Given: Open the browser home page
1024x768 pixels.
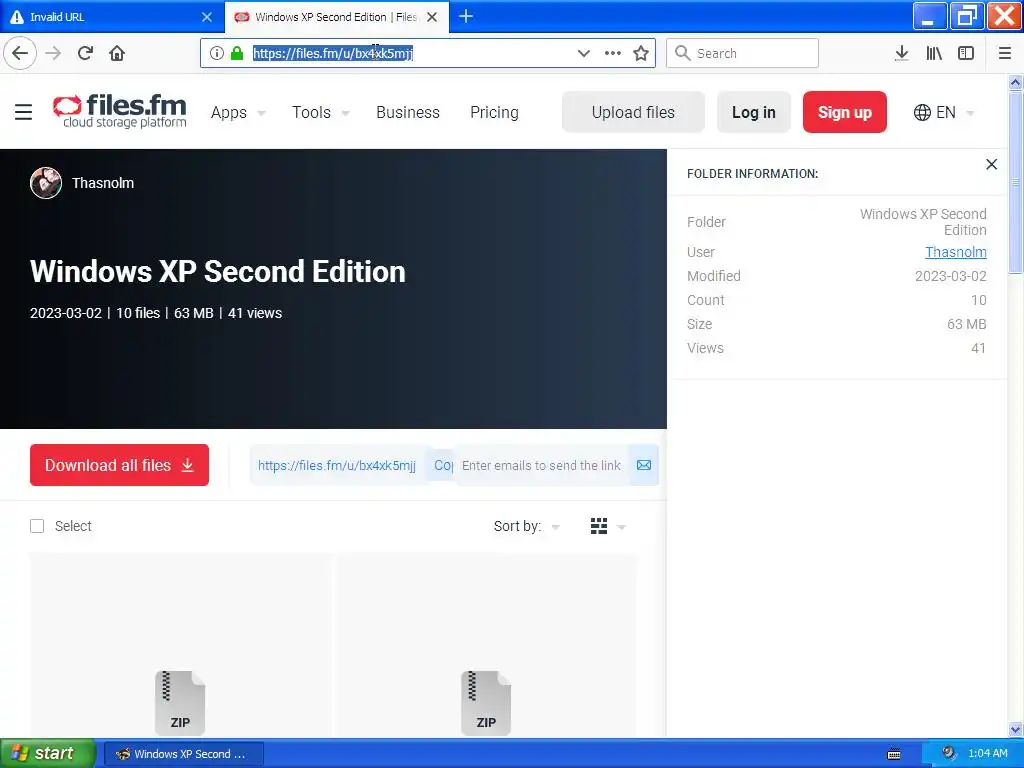Looking at the screenshot, I should [x=117, y=53].
